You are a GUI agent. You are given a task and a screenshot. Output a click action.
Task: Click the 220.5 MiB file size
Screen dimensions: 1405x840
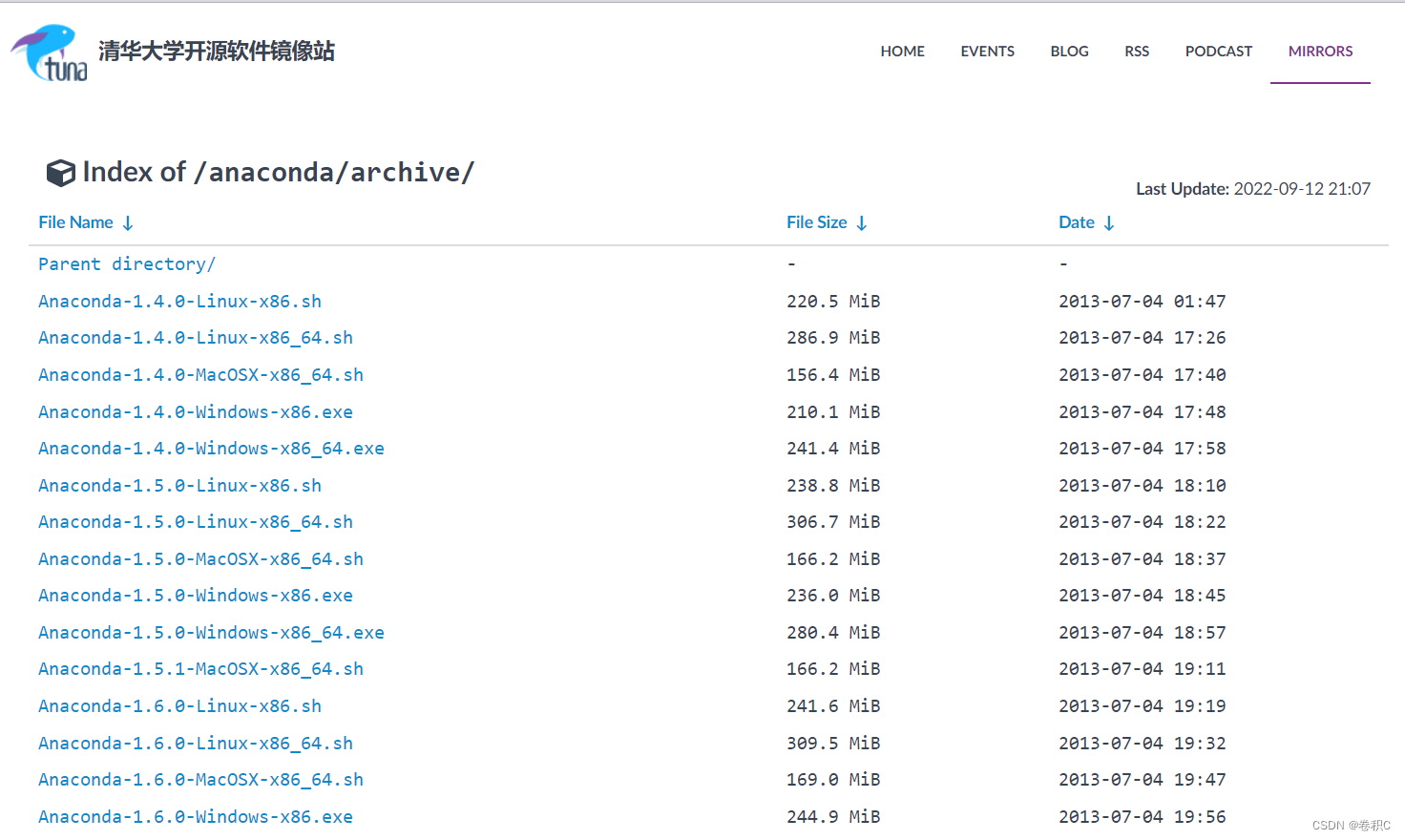point(833,302)
